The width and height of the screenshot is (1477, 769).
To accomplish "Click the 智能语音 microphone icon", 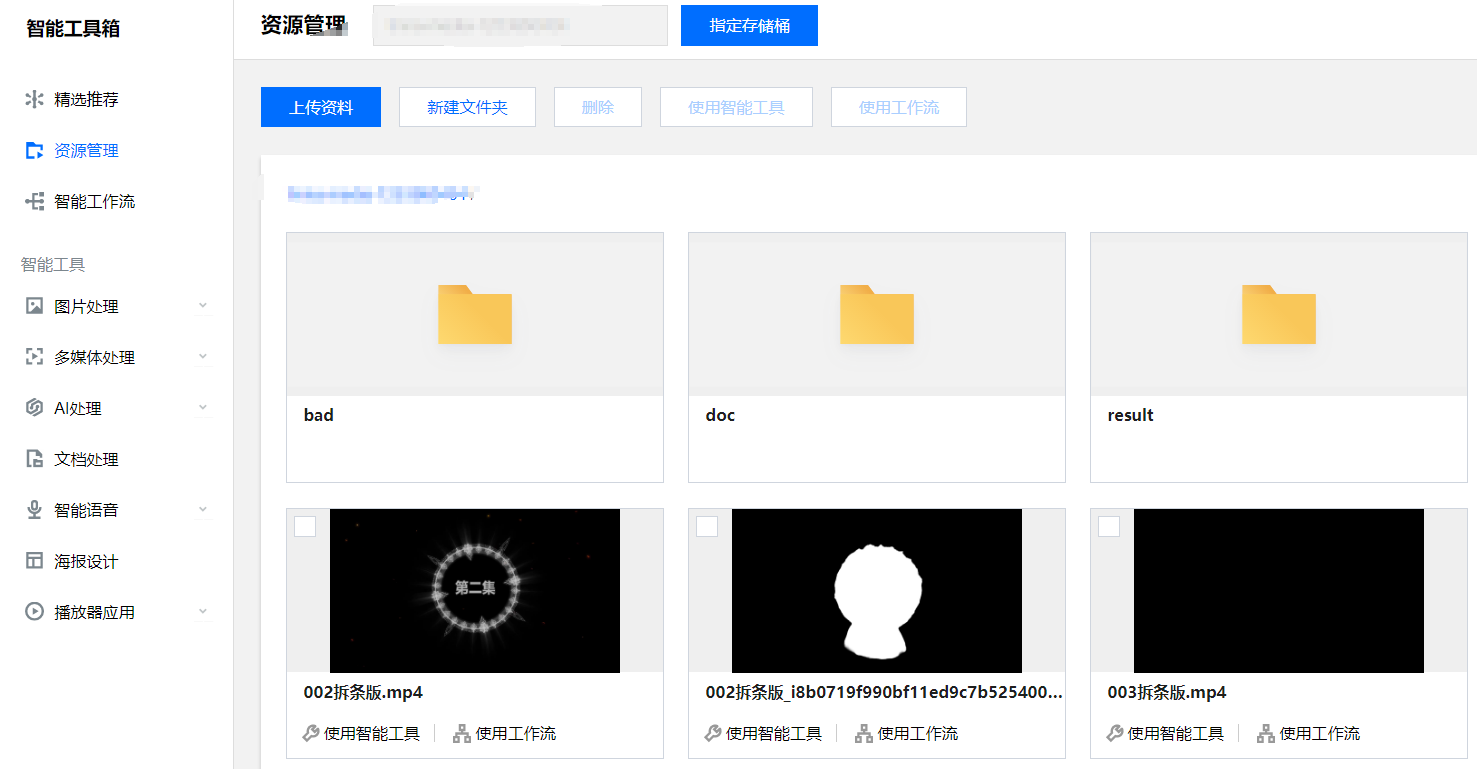I will (x=35, y=510).
